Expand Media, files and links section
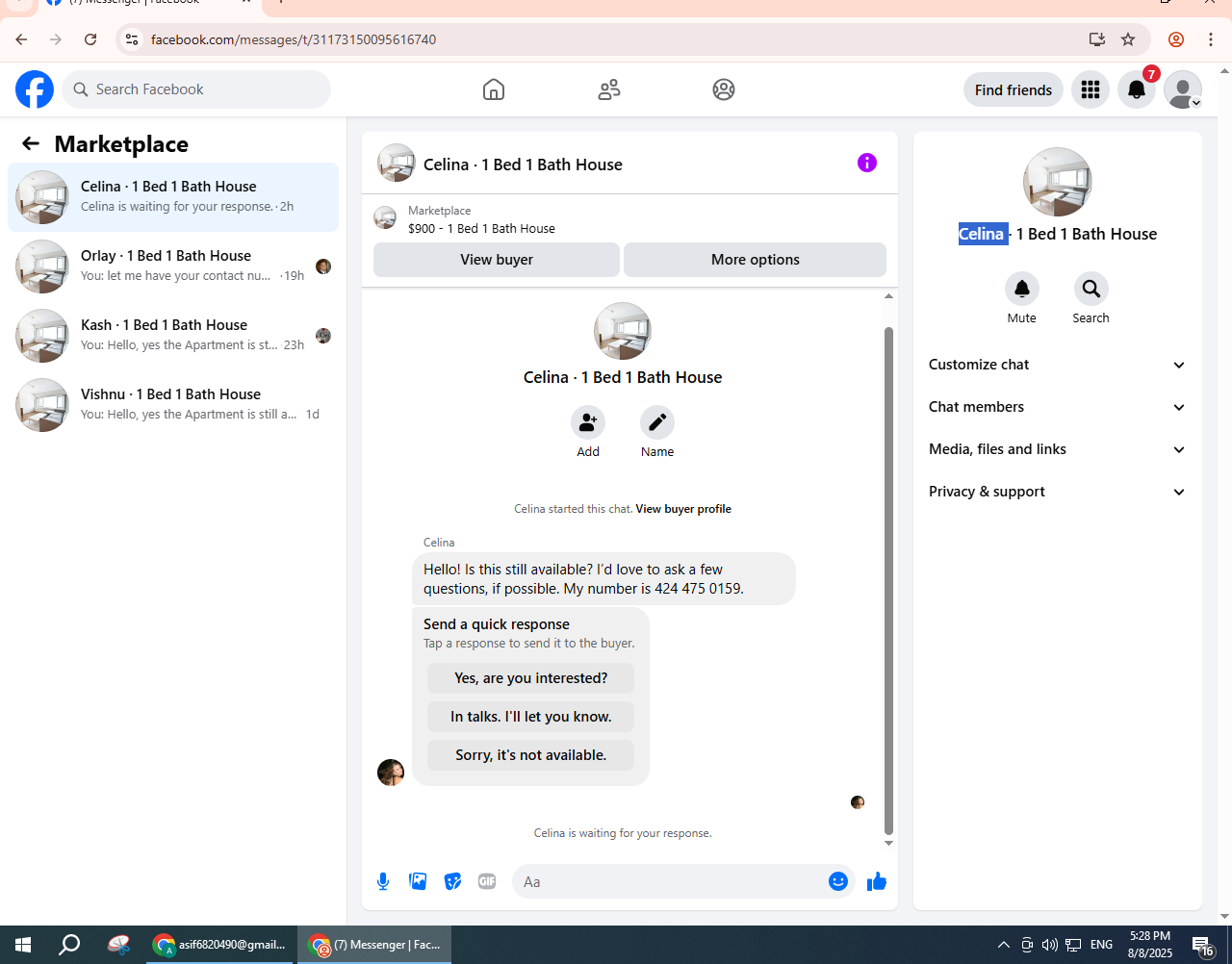Viewport: 1232px width, 964px height. (x=1057, y=449)
